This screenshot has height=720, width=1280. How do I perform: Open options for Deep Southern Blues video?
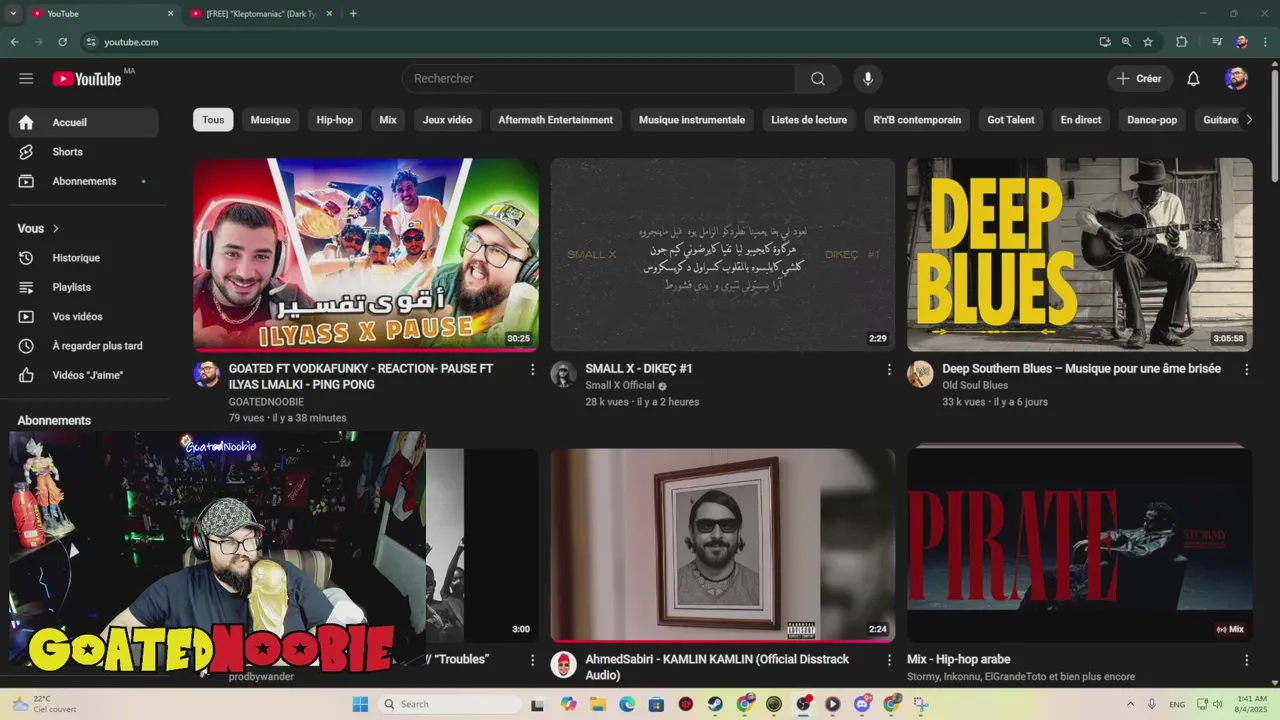[1246, 370]
